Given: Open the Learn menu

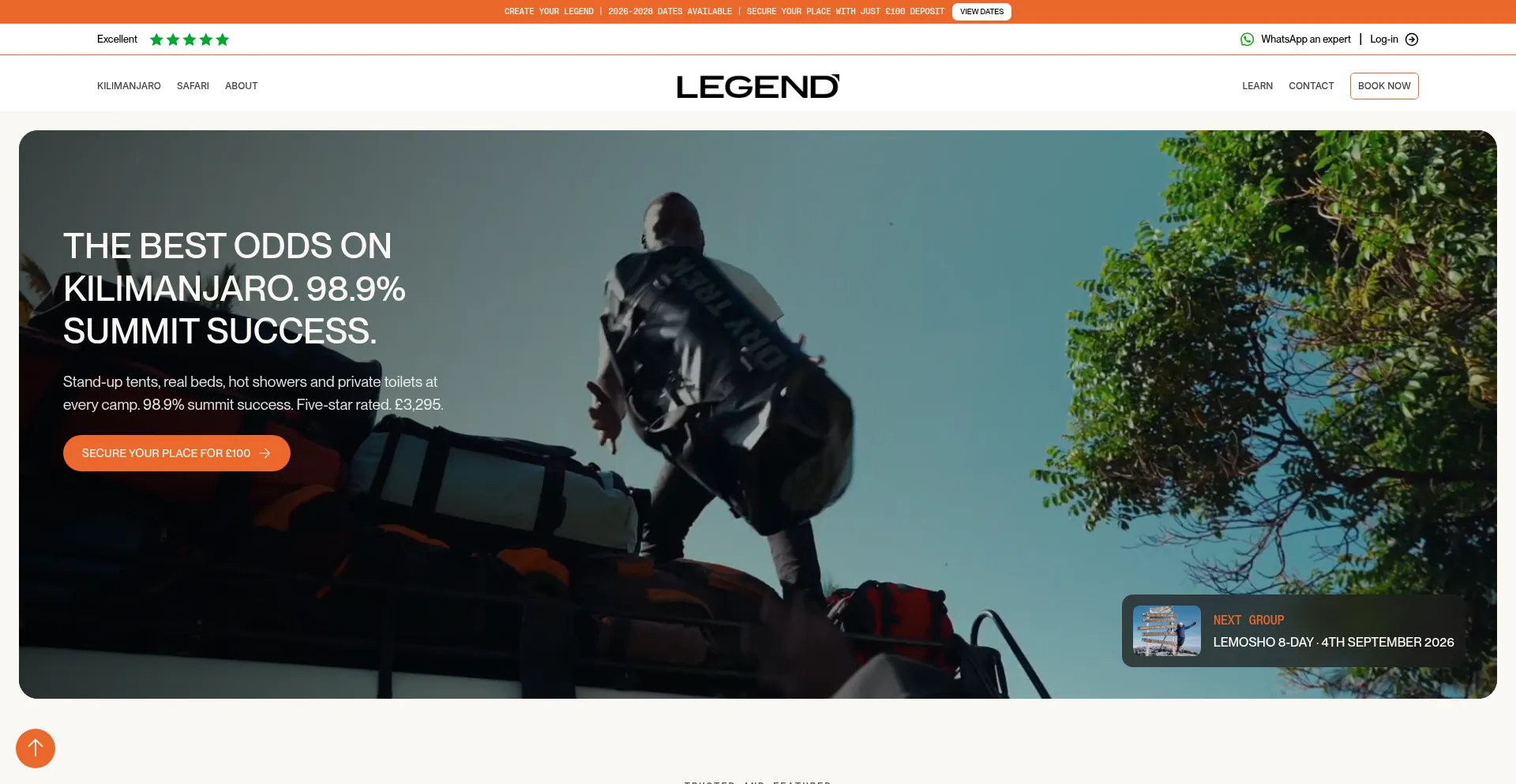Looking at the screenshot, I should [x=1257, y=86].
